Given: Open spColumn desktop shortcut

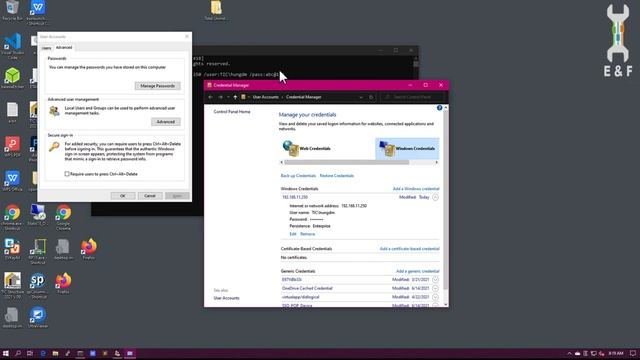Looking at the screenshot, I should pos(38,286).
